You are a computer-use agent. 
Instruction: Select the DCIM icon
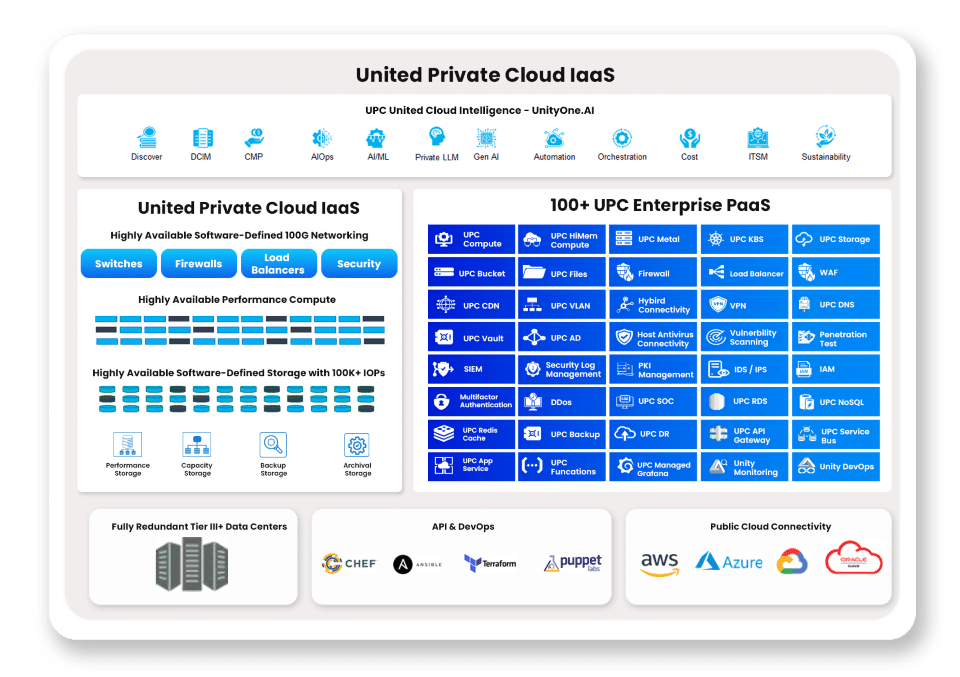point(203,138)
